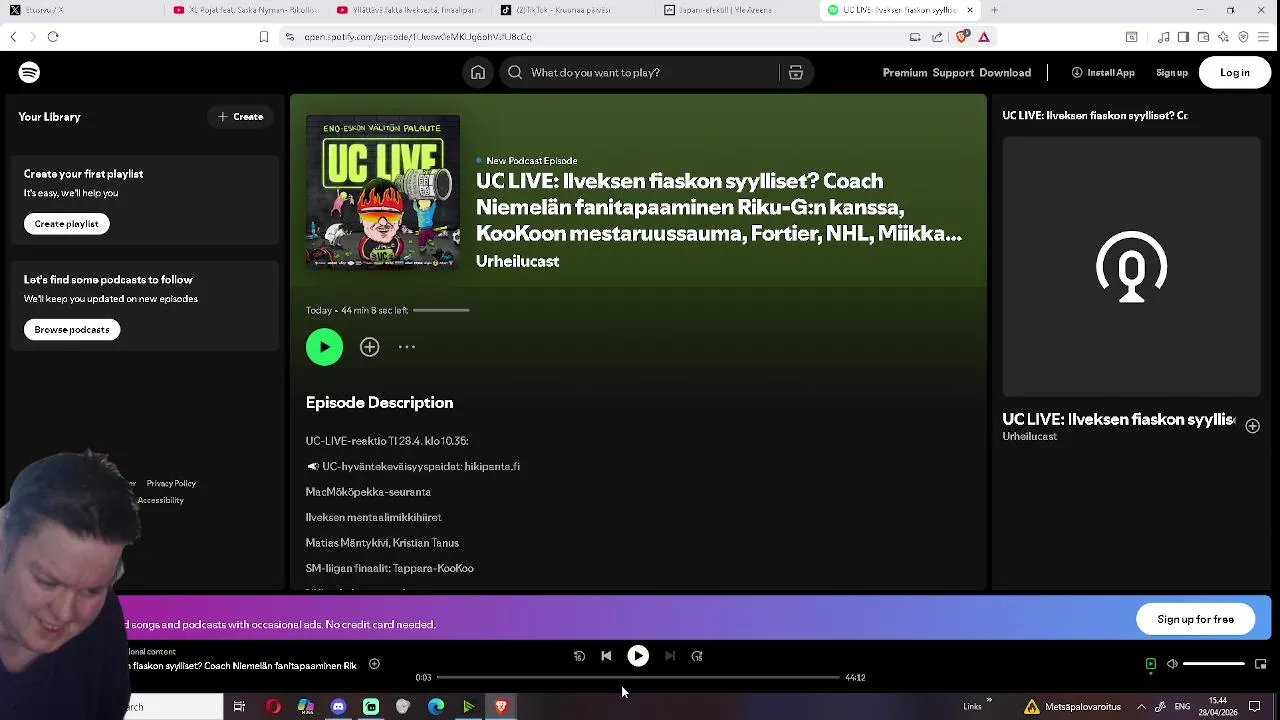1280x720 pixels.
Task: Add to library from now-playing panel plus icon
Action: pos(1252,426)
